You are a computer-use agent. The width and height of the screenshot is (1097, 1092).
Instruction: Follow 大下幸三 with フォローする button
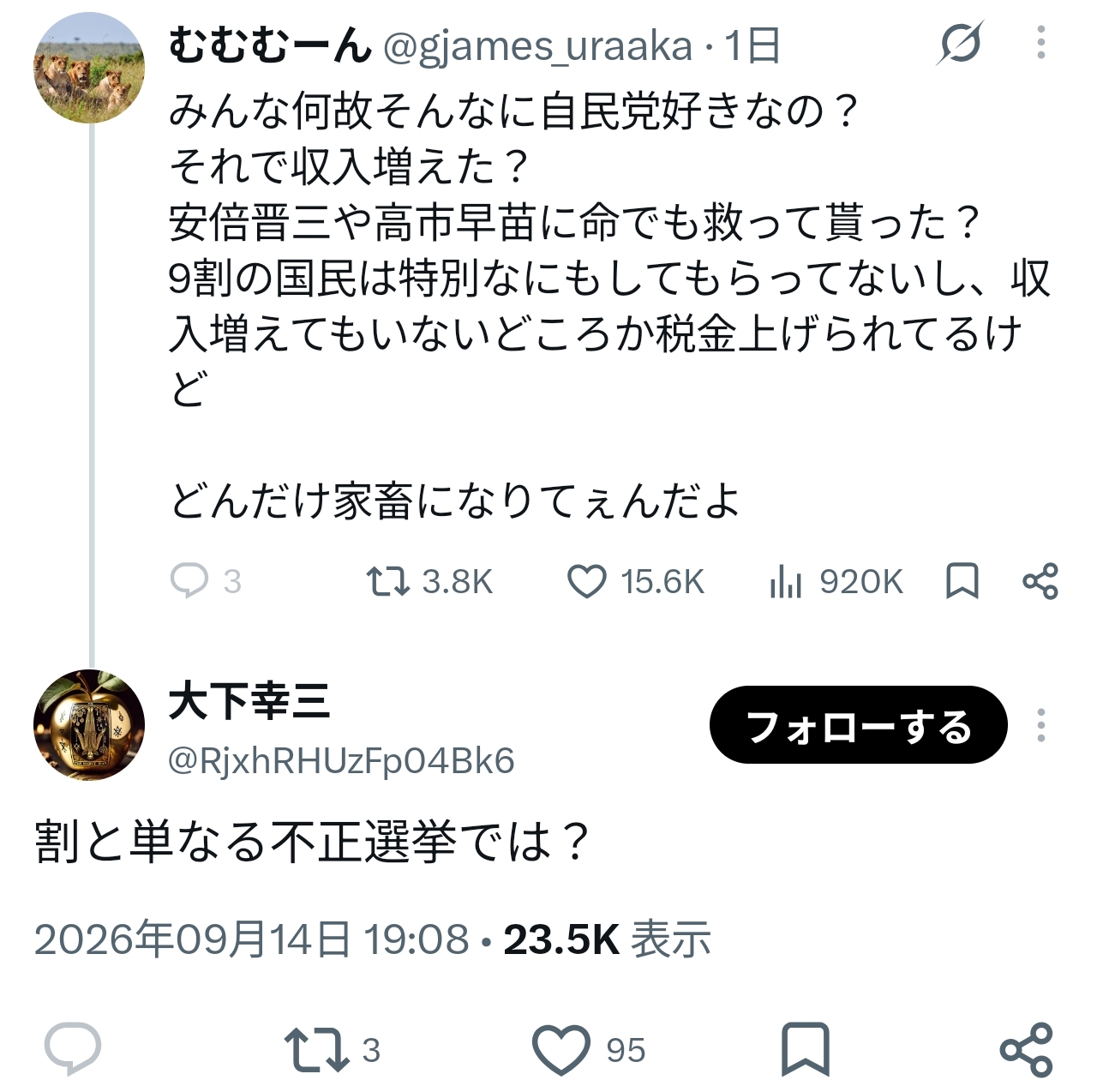[858, 725]
